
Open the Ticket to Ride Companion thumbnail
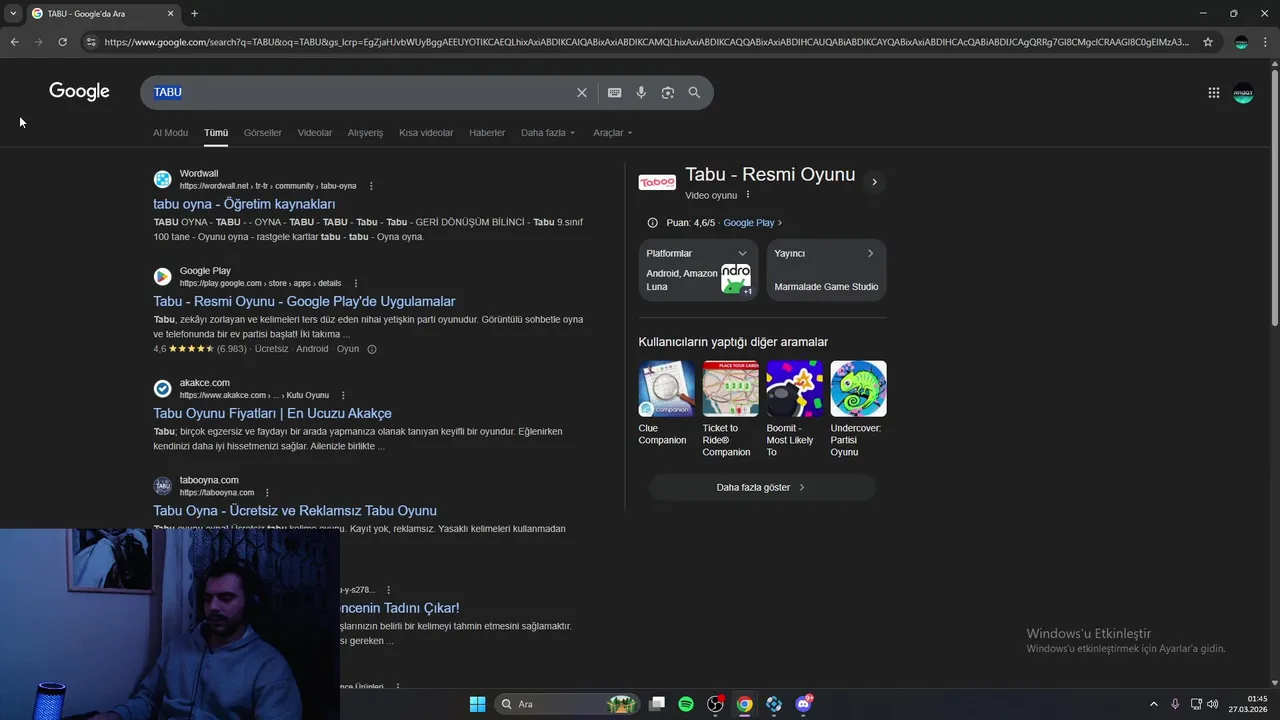tap(730, 389)
